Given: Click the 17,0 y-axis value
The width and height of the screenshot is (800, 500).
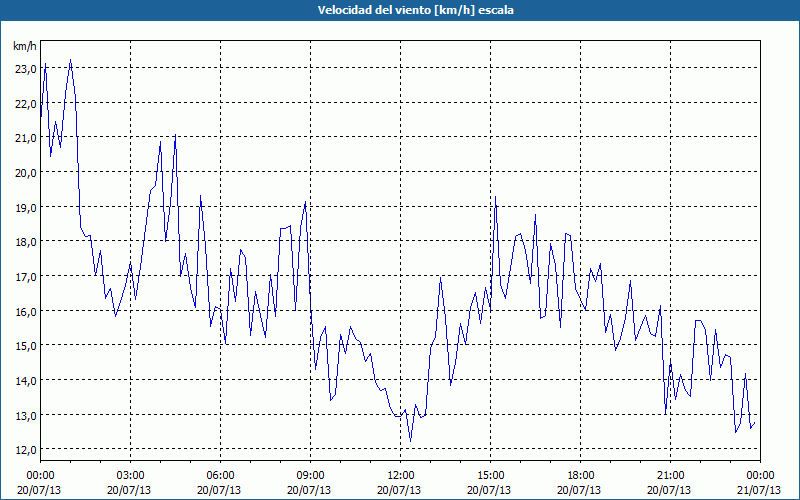Looking at the screenshot, I should pyautogui.click(x=26, y=277).
